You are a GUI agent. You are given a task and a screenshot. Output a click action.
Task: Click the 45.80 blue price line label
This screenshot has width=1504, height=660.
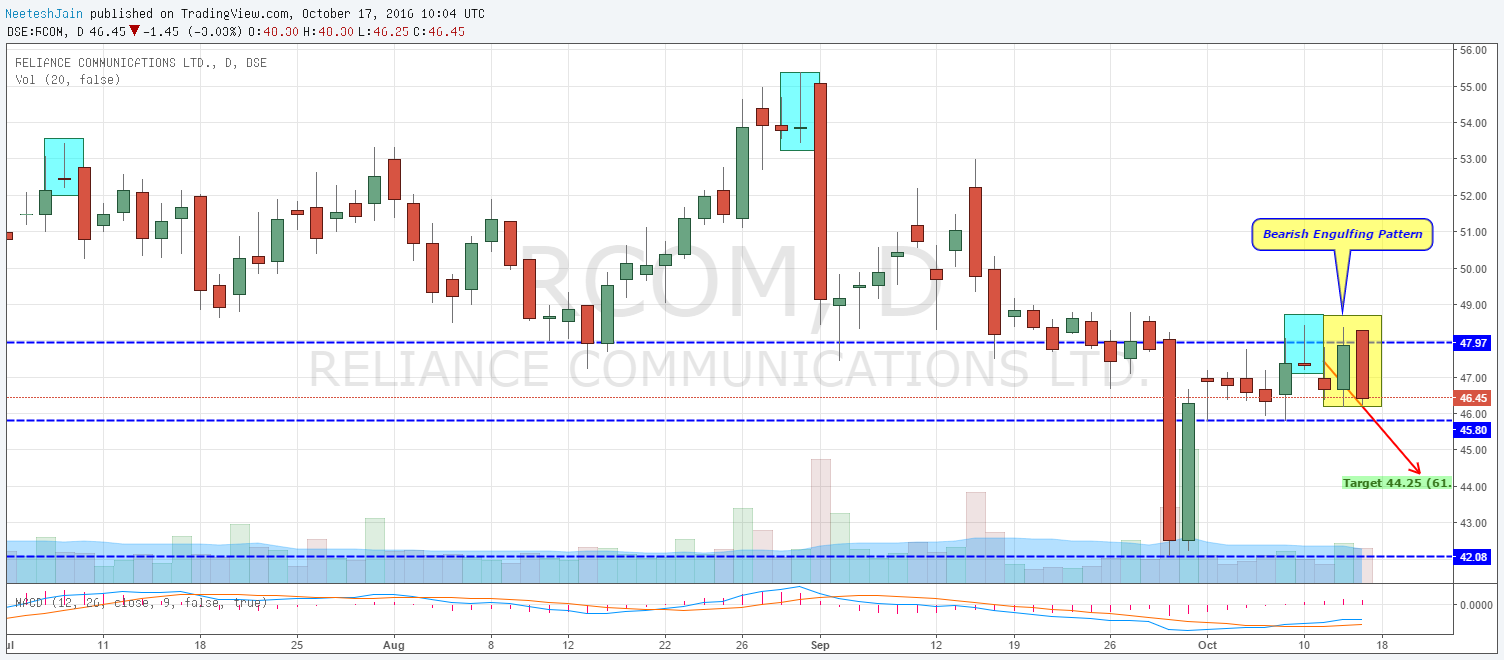click(x=1474, y=430)
